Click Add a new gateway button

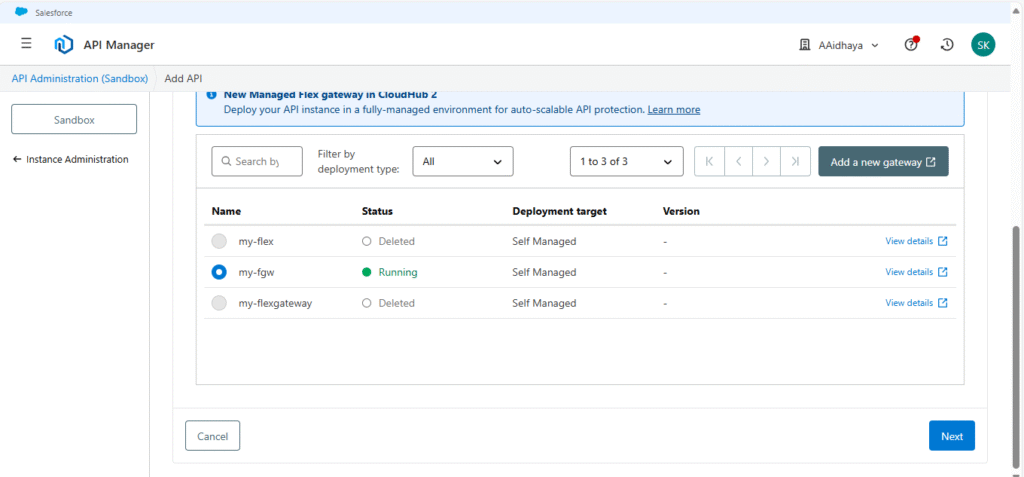coord(883,161)
